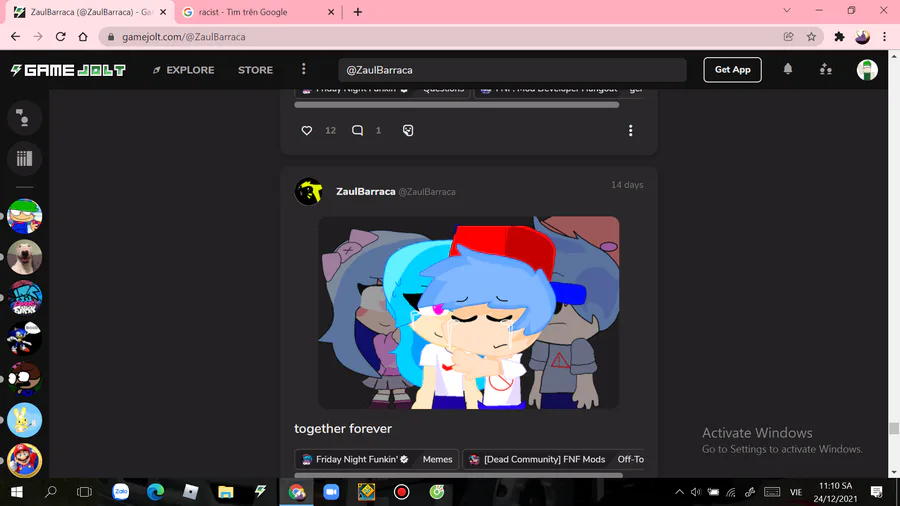Go back in browser history
900x506 pixels.
point(15,37)
